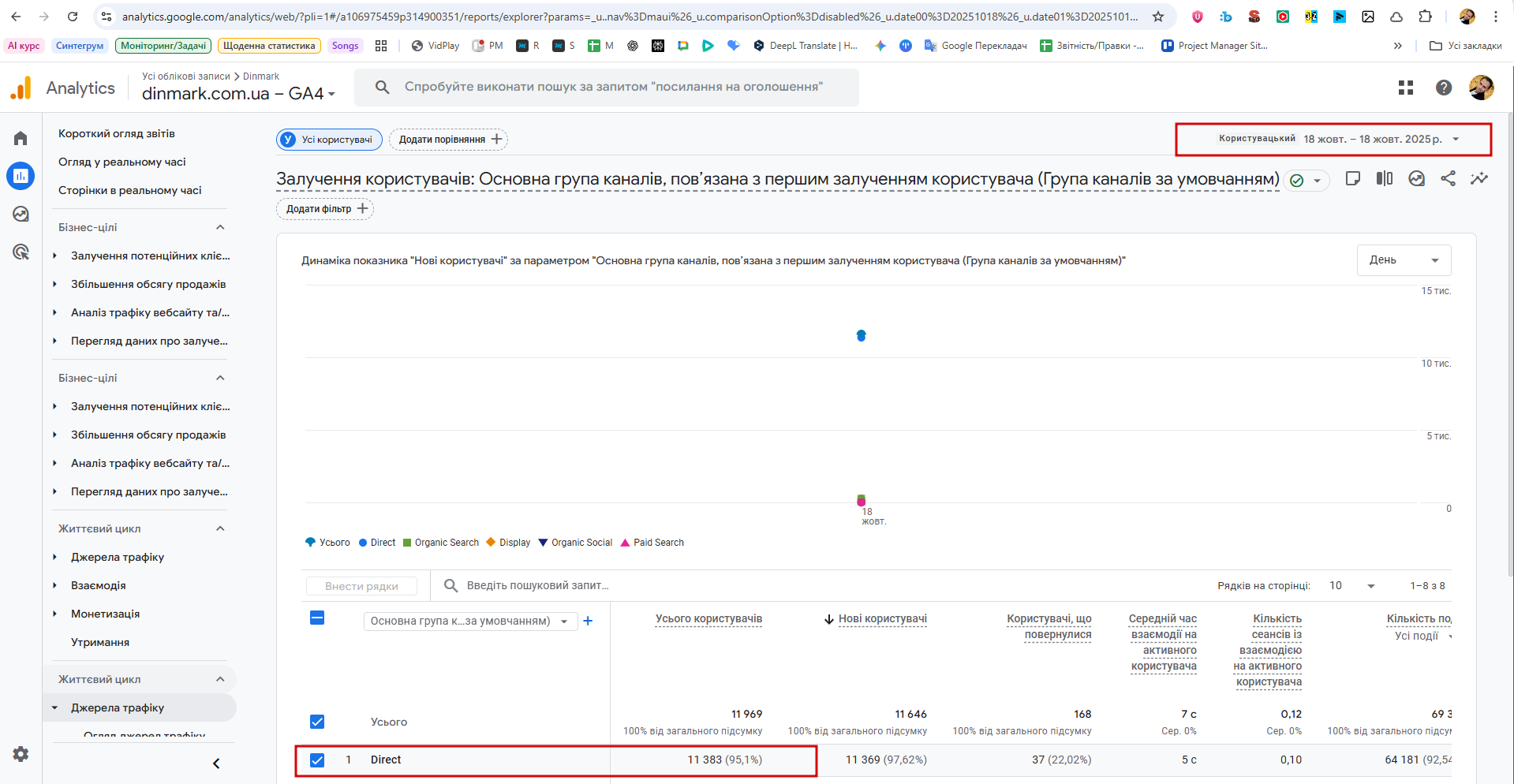Image resolution: width=1514 pixels, height=784 pixels.
Task: Change rows per page dropdown showing 10
Action: 1352,586
